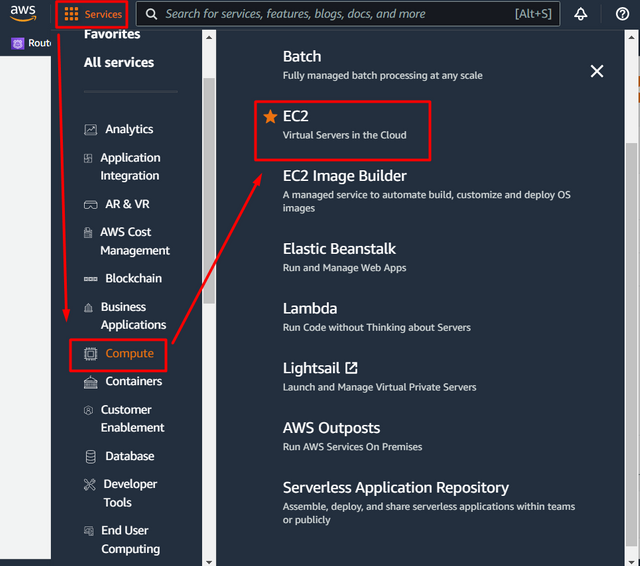Open the help question mark icon
640x566 pixels.
point(622,14)
